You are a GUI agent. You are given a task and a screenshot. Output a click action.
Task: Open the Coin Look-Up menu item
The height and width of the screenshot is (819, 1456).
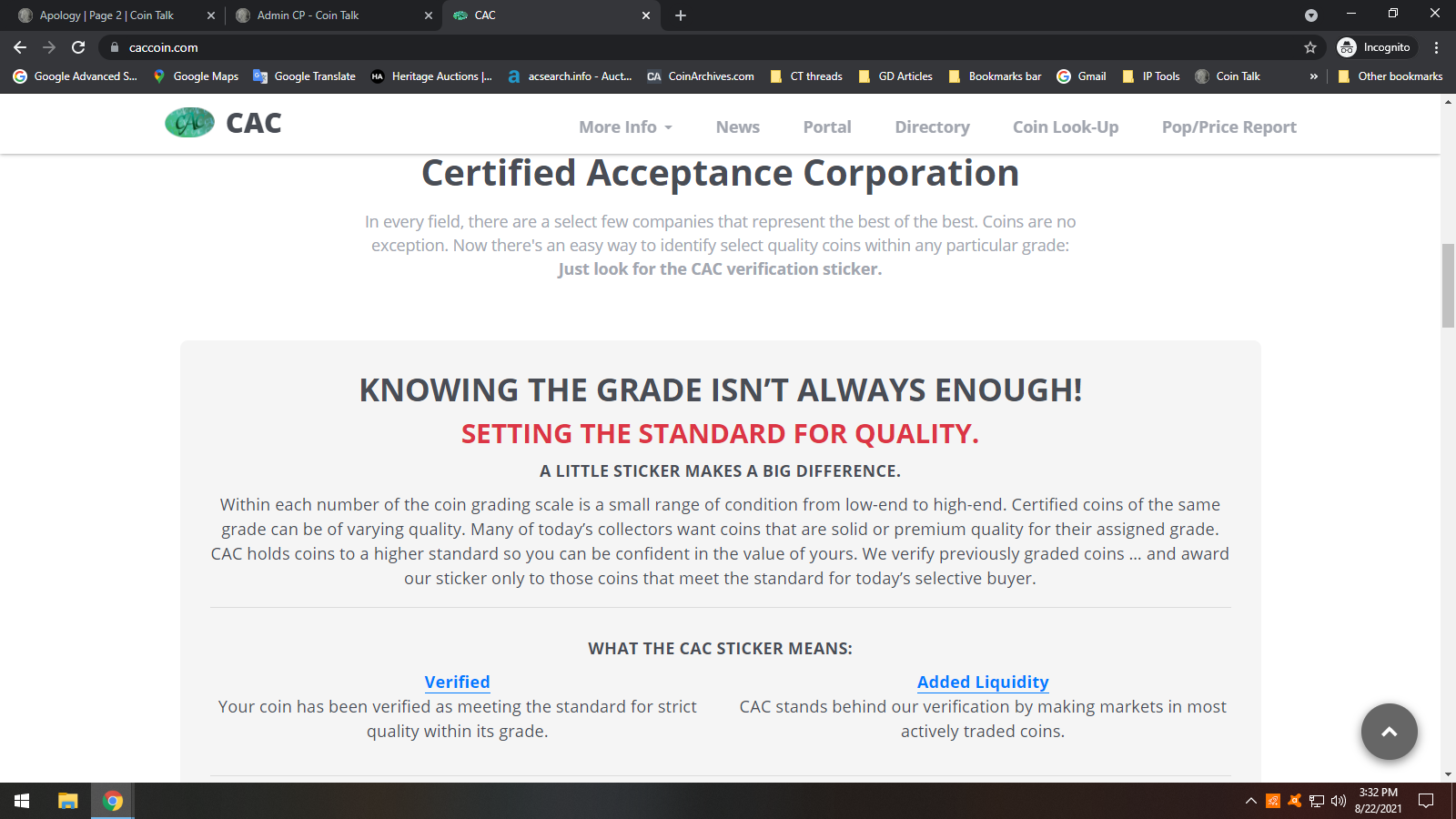[1065, 127]
